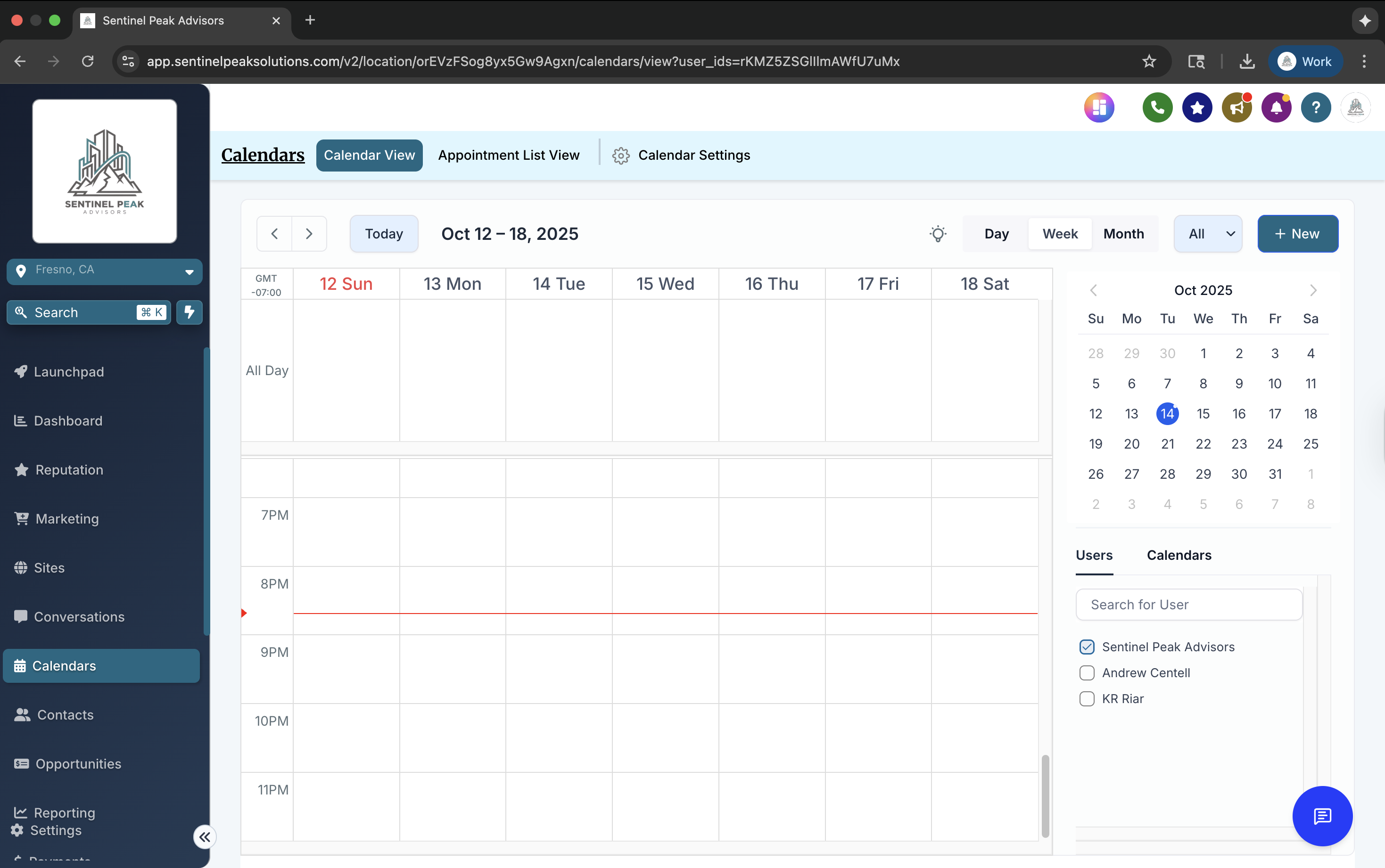This screenshot has width=1385, height=868.
Task: Enable the Andrew Centell checkbox
Action: pyautogui.click(x=1087, y=672)
